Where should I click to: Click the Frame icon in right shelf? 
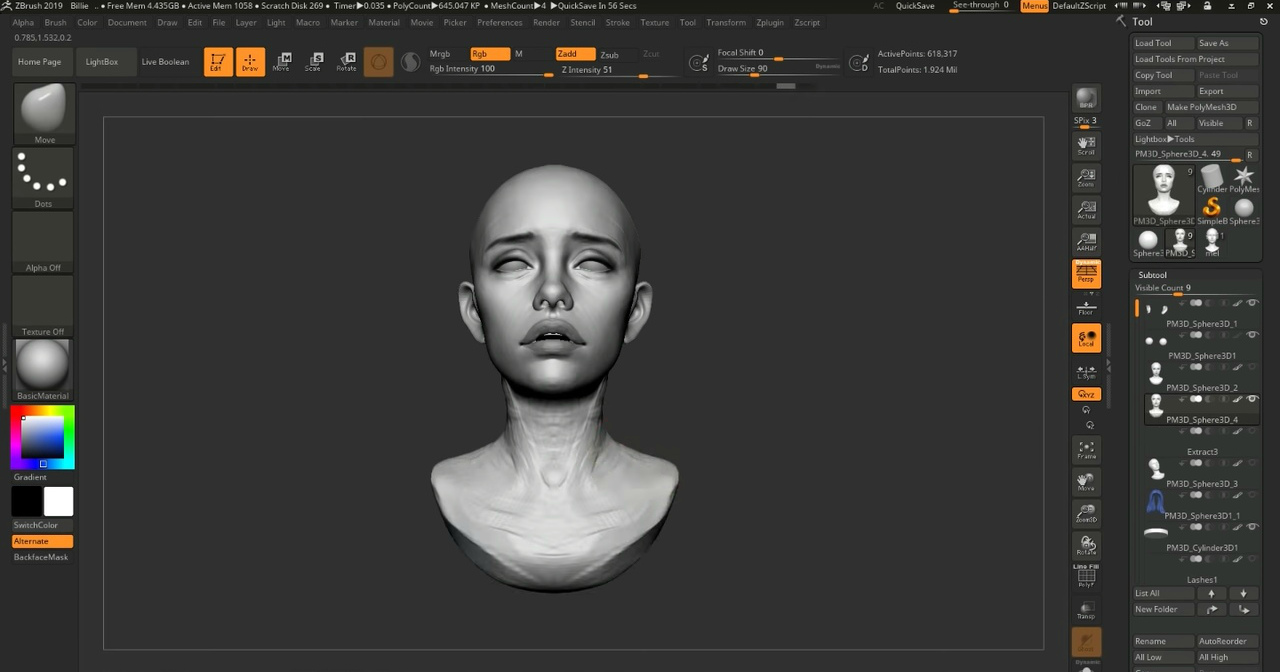point(1086,449)
